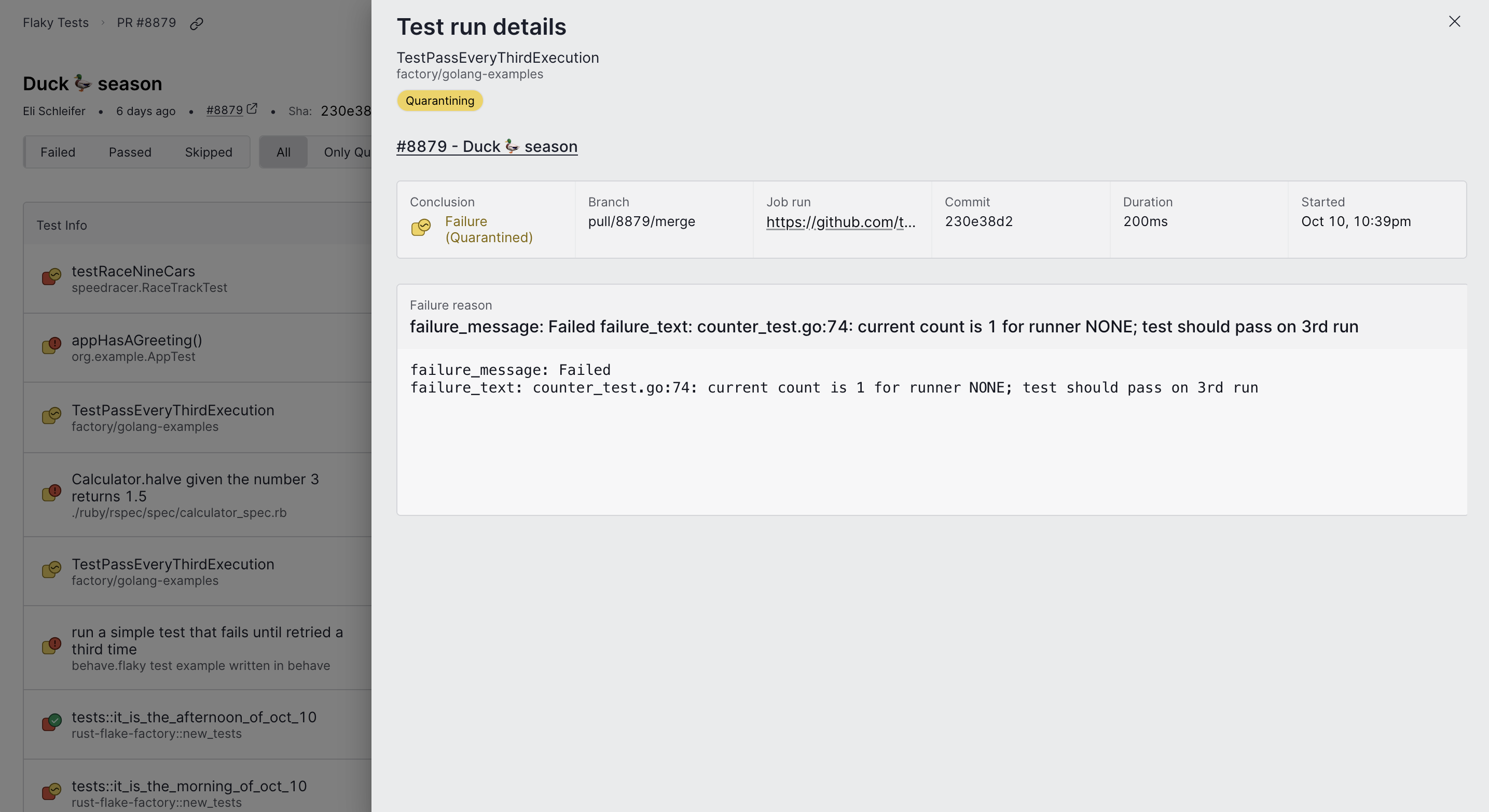
Task: Open Calculator.halve given the number 3 row
Action: [x=197, y=495]
